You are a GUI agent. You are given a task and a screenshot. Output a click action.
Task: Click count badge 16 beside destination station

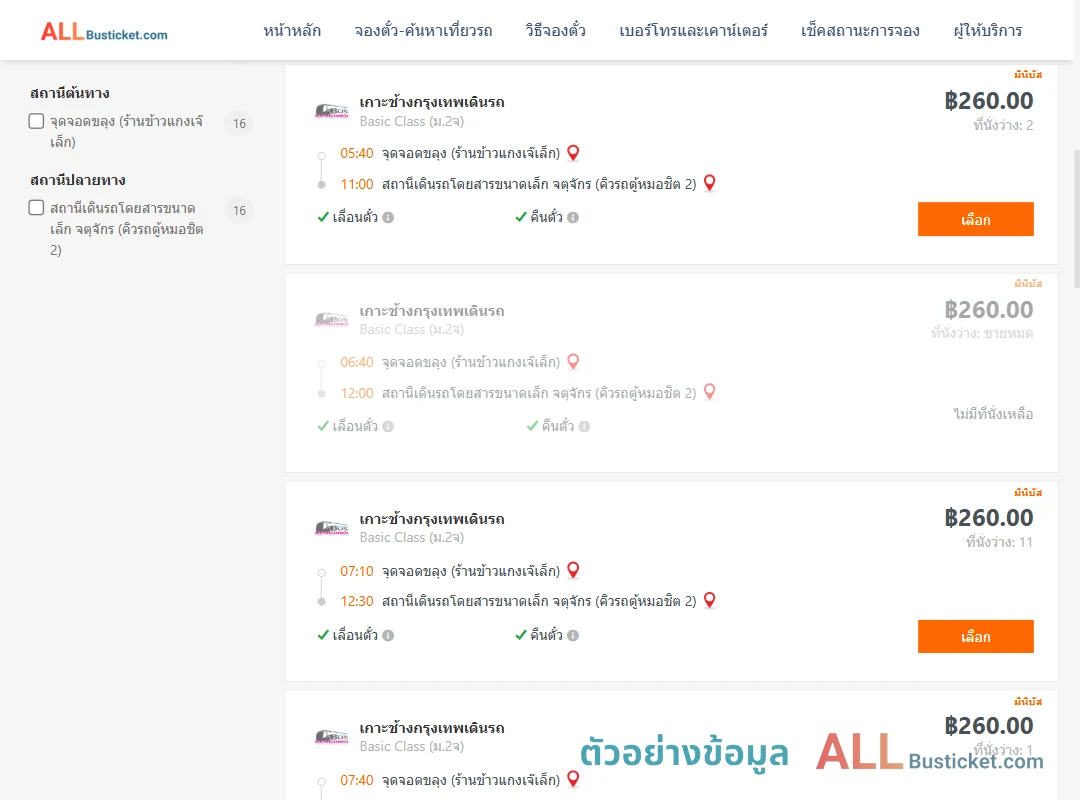click(239, 210)
